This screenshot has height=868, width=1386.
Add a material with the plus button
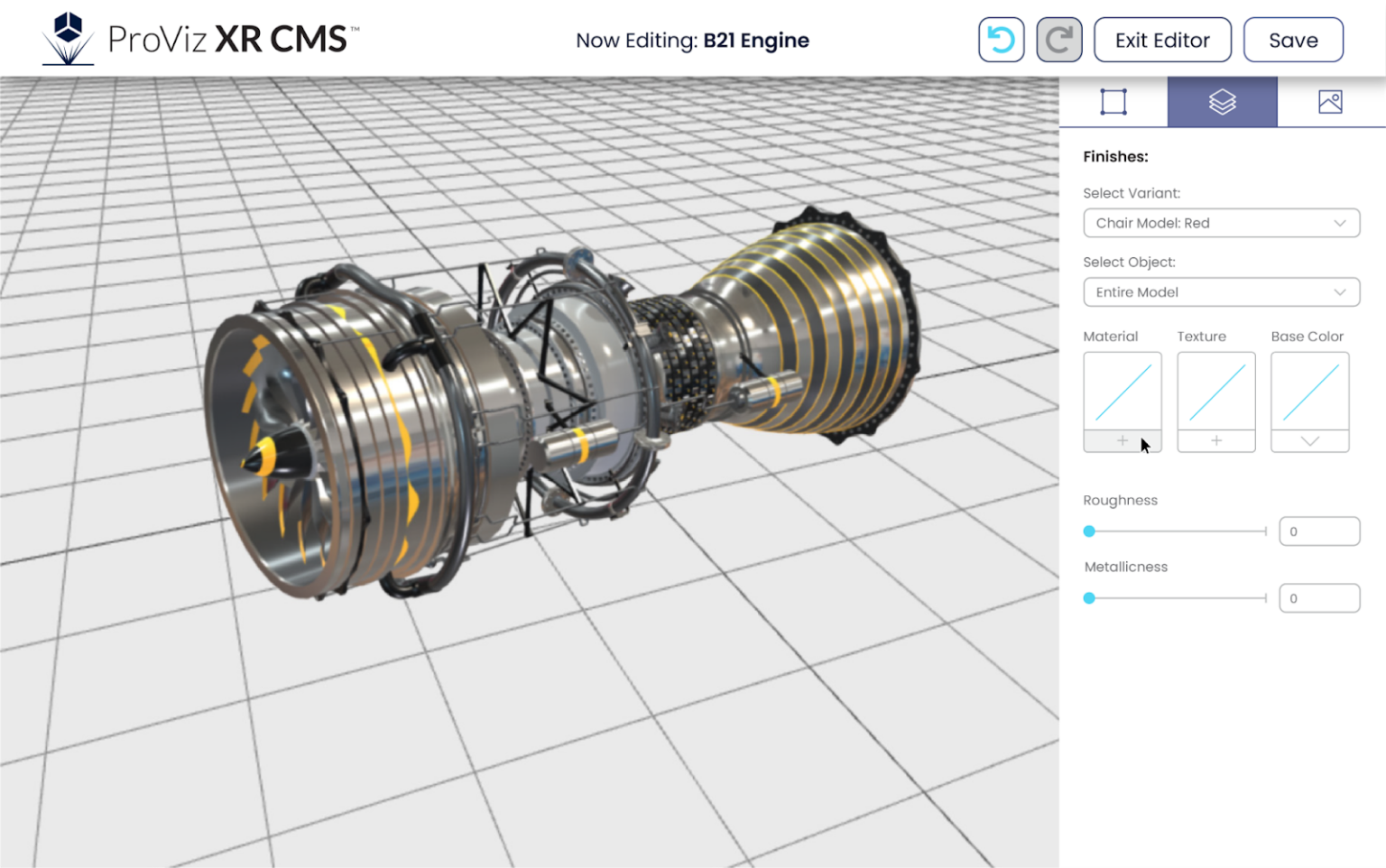click(1123, 441)
